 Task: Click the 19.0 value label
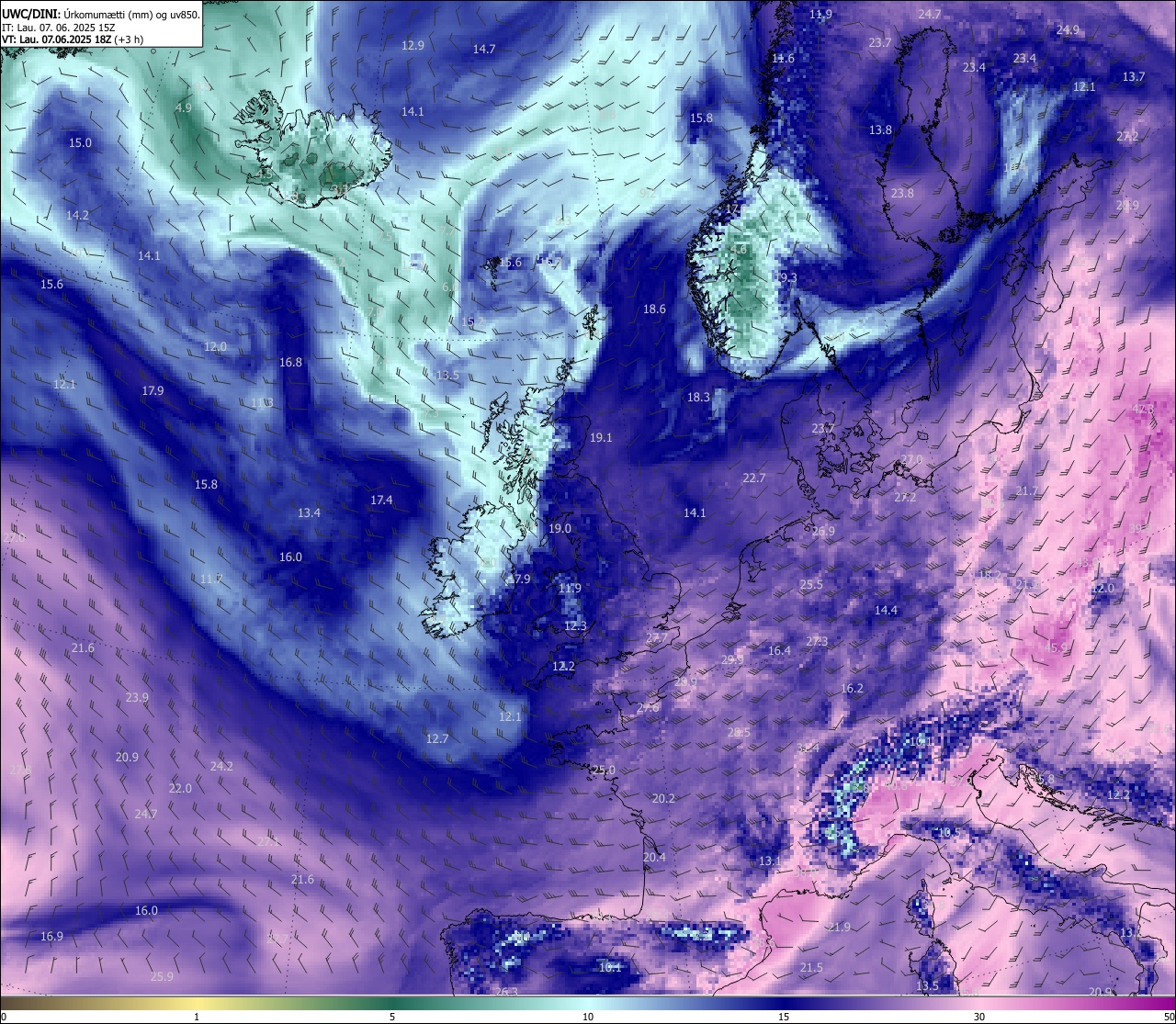coord(560,528)
